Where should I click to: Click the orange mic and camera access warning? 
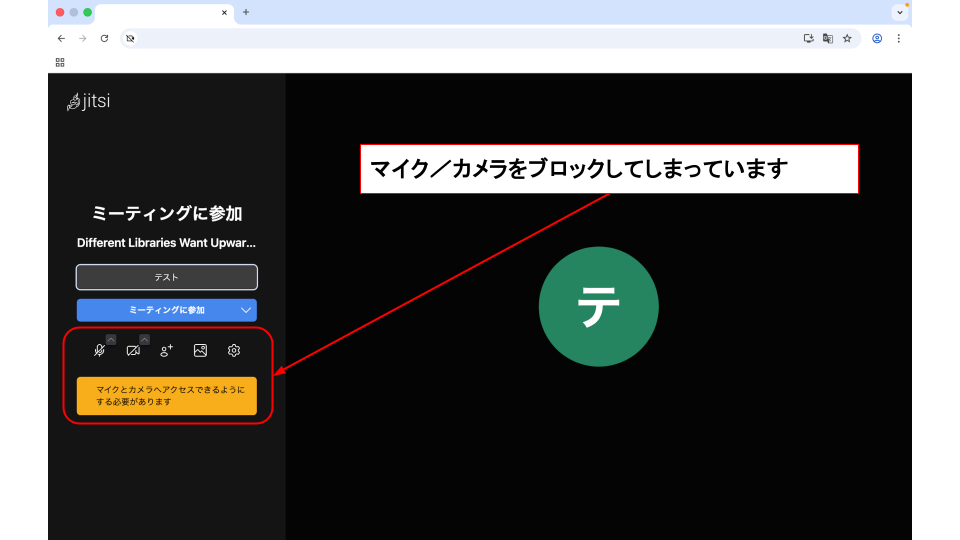coord(167,396)
